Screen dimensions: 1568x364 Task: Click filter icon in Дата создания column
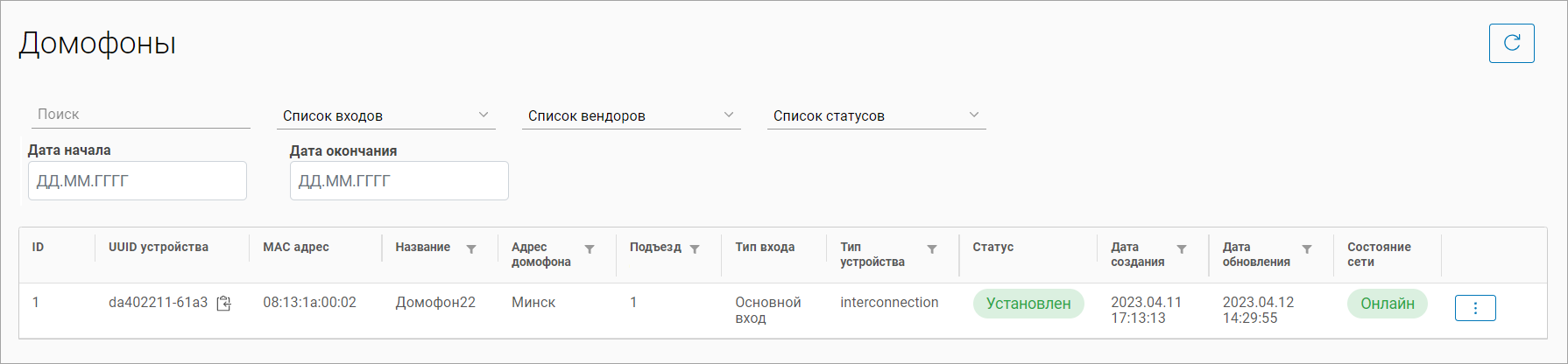pyautogui.click(x=1182, y=249)
